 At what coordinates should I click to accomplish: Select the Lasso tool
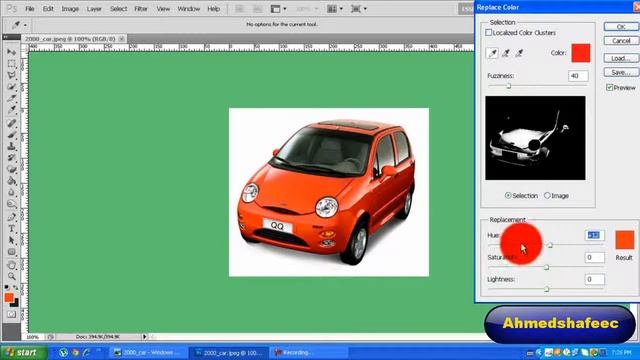(11, 76)
